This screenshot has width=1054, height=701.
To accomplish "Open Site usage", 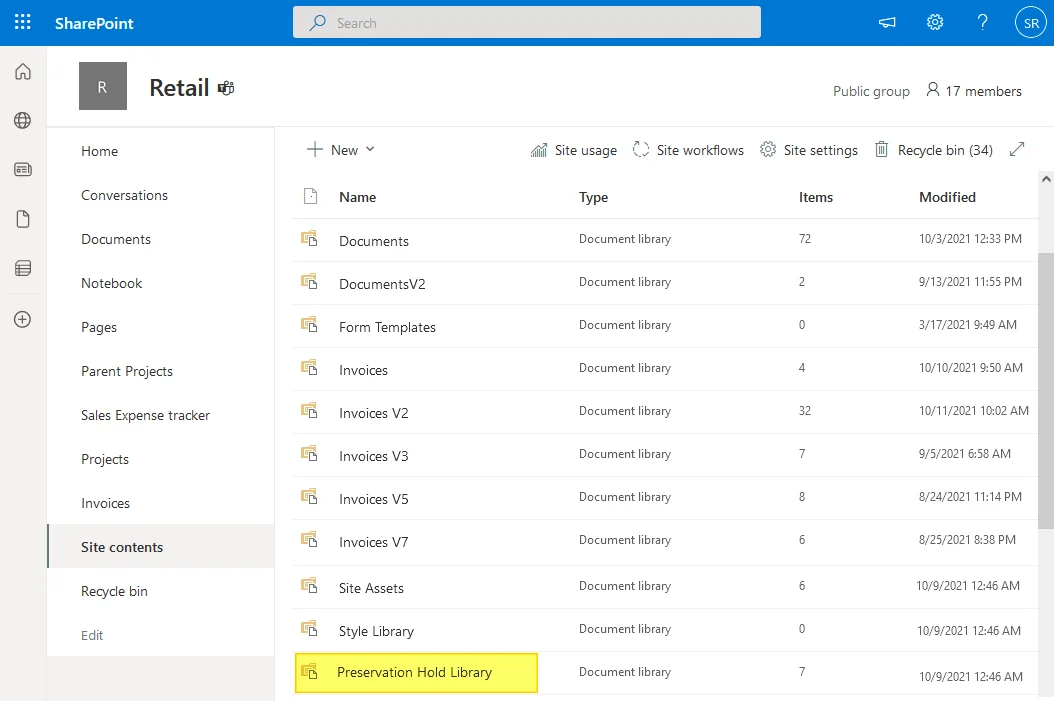I will [x=573, y=150].
